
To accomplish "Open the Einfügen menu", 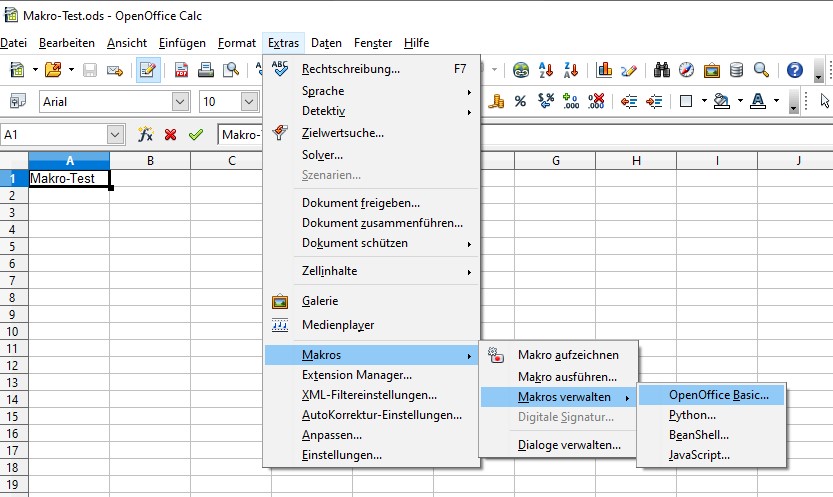I will coord(182,43).
